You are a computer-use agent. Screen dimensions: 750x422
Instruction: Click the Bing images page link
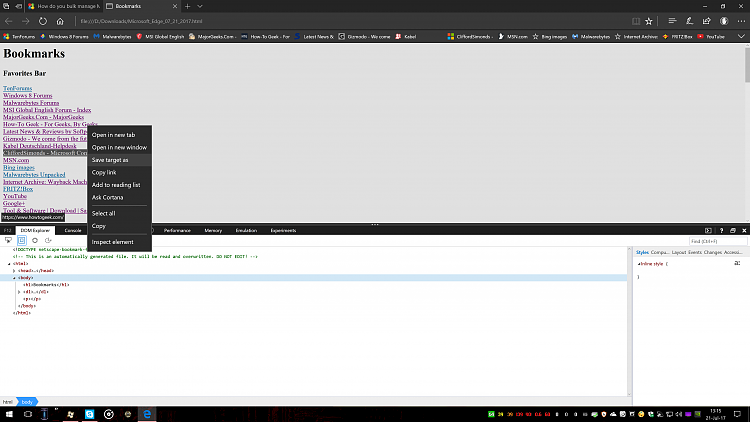pos(19,167)
